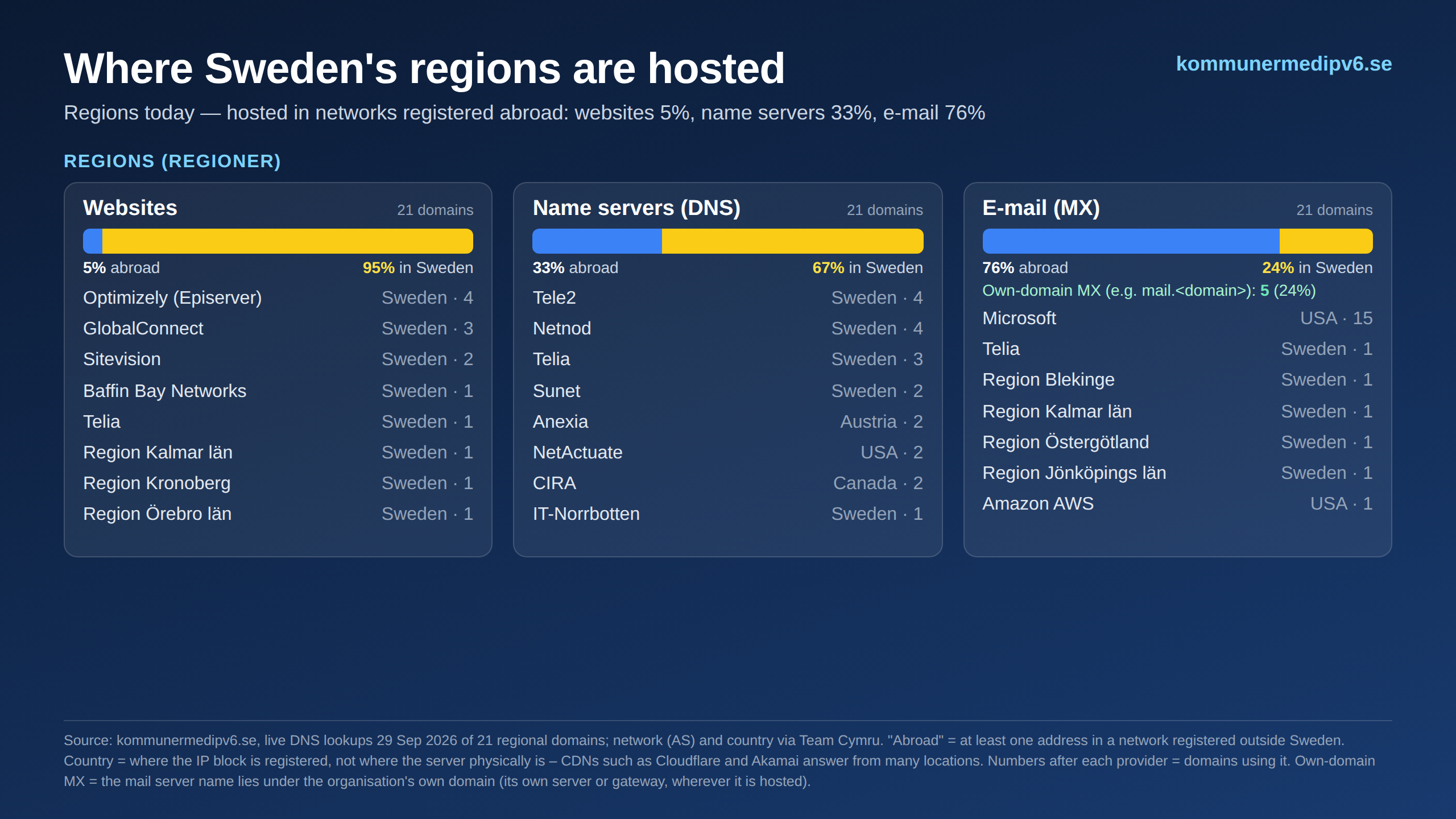
Task: Click the '5% abroad' label
Action: (x=121, y=268)
